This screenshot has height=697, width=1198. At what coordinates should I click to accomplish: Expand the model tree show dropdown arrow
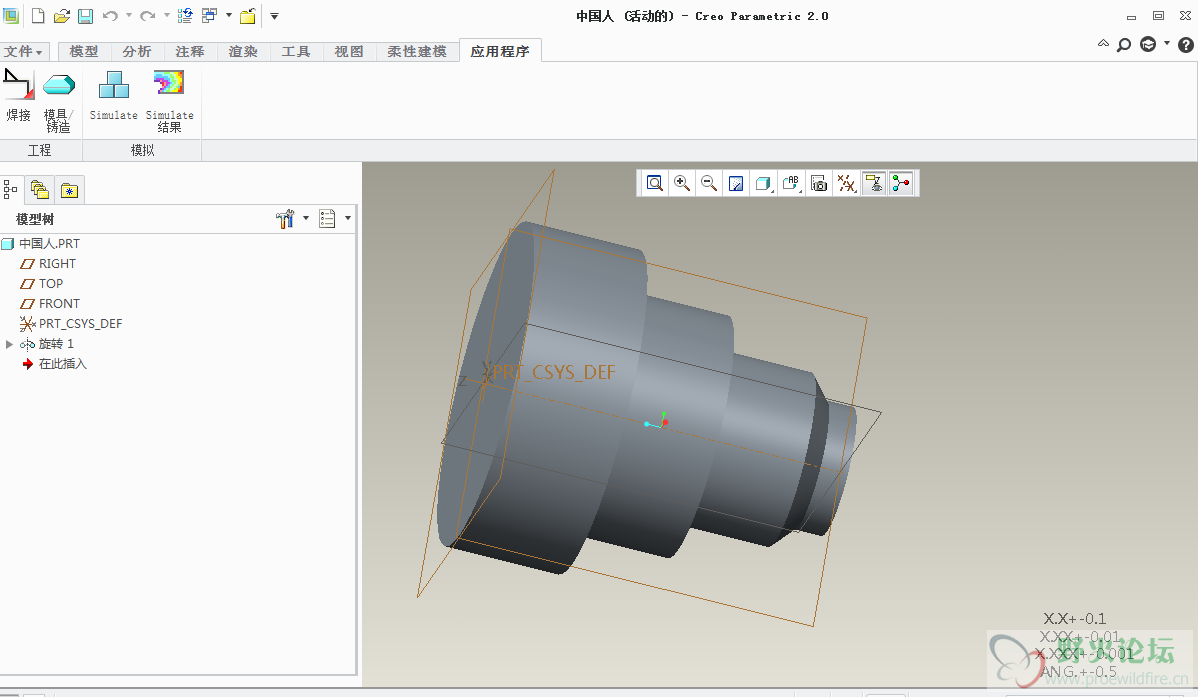[348, 219]
